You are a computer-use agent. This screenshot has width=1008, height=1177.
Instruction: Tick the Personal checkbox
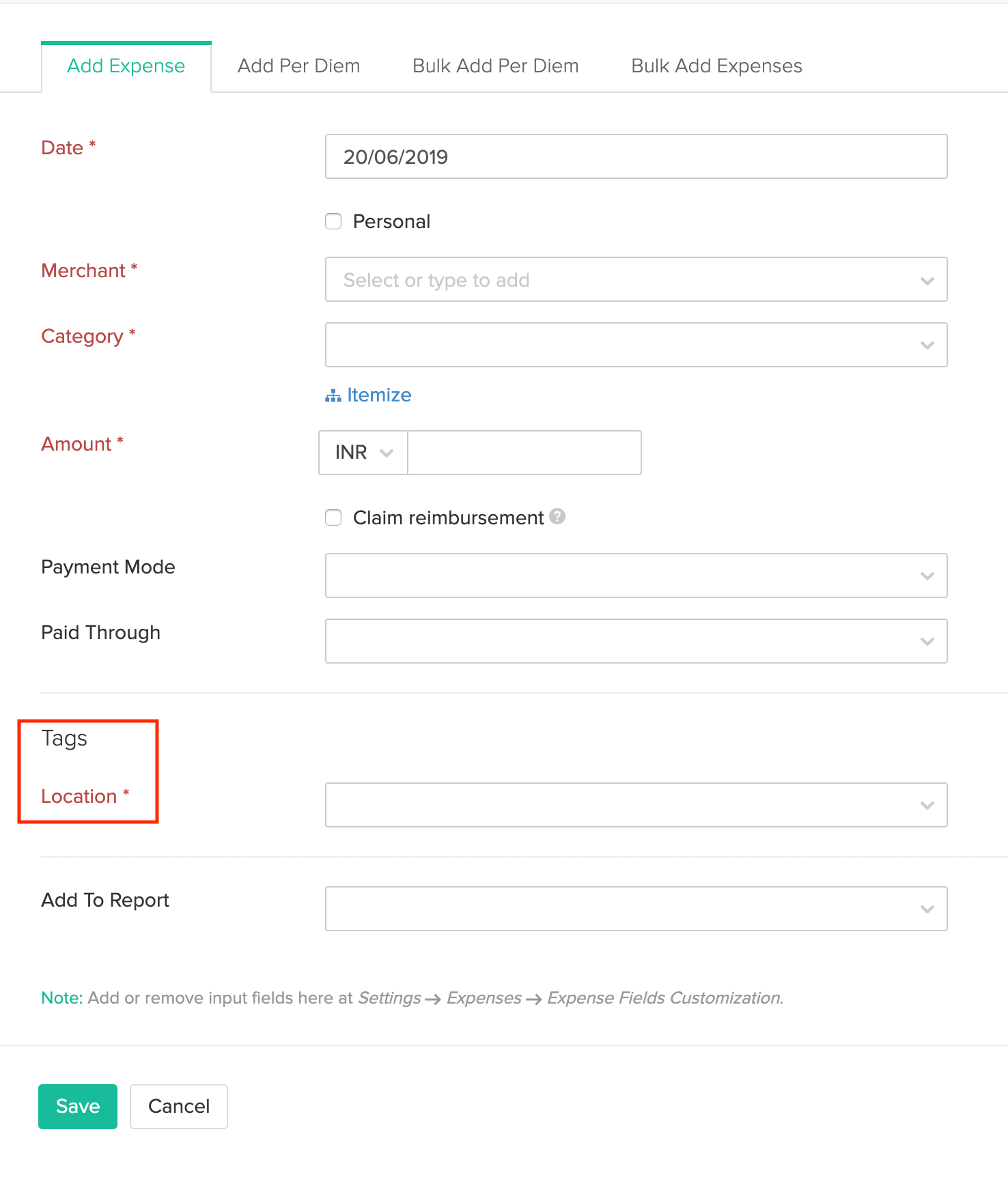tap(333, 221)
